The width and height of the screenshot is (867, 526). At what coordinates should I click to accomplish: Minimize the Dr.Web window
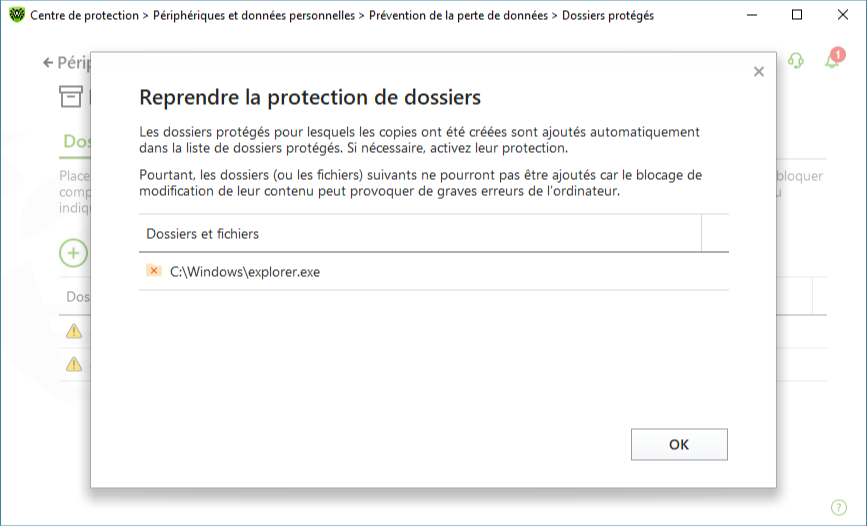(752, 15)
